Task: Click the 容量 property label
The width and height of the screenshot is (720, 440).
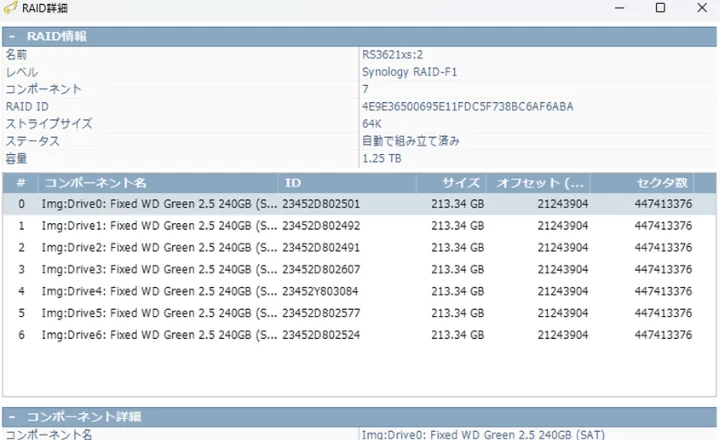Action: pyautogui.click(x=16, y=158)
